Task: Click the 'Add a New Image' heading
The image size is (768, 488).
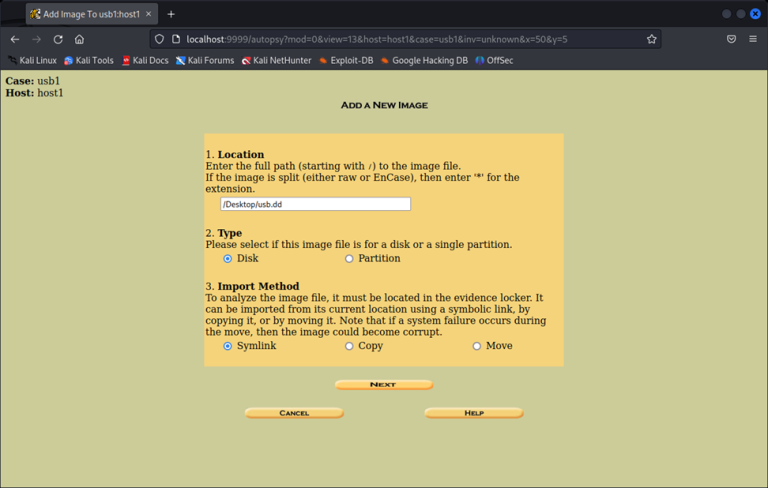Action: pyautogui.click(x=384, y=105)
